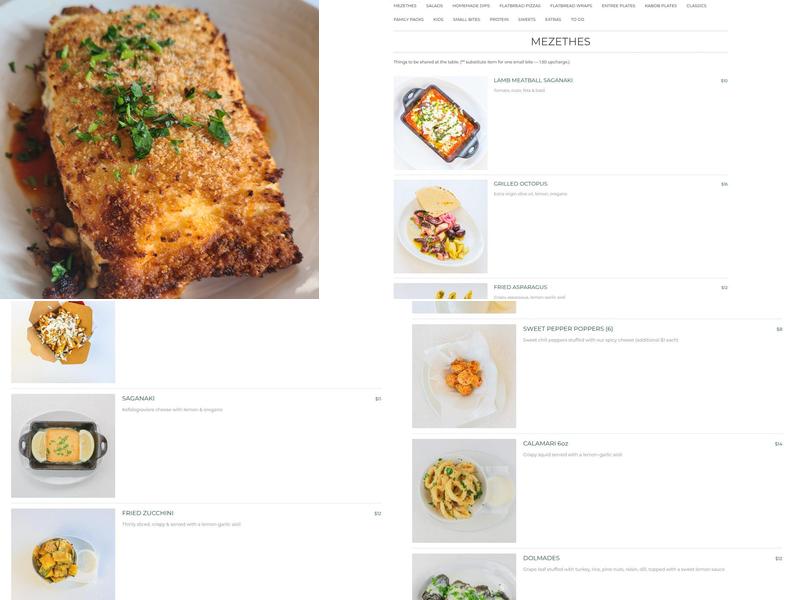Click the Lamb Meatball Saganaki title
800x600 pixels.
click(x=533, y=80)
